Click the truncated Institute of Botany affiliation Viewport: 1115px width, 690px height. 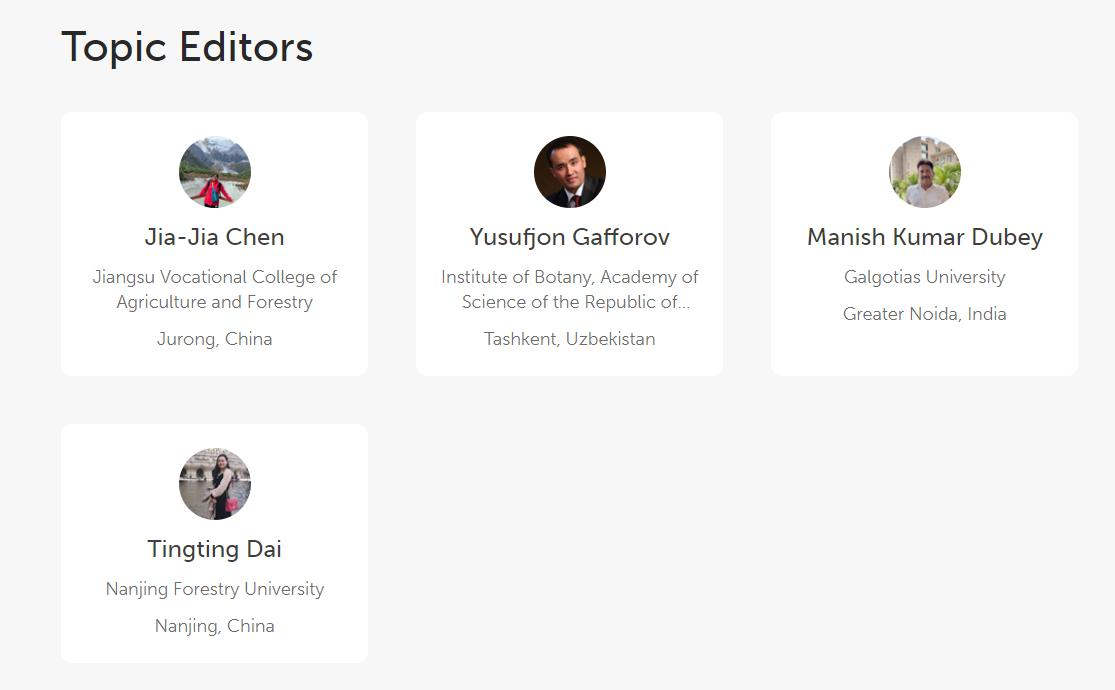570,289
